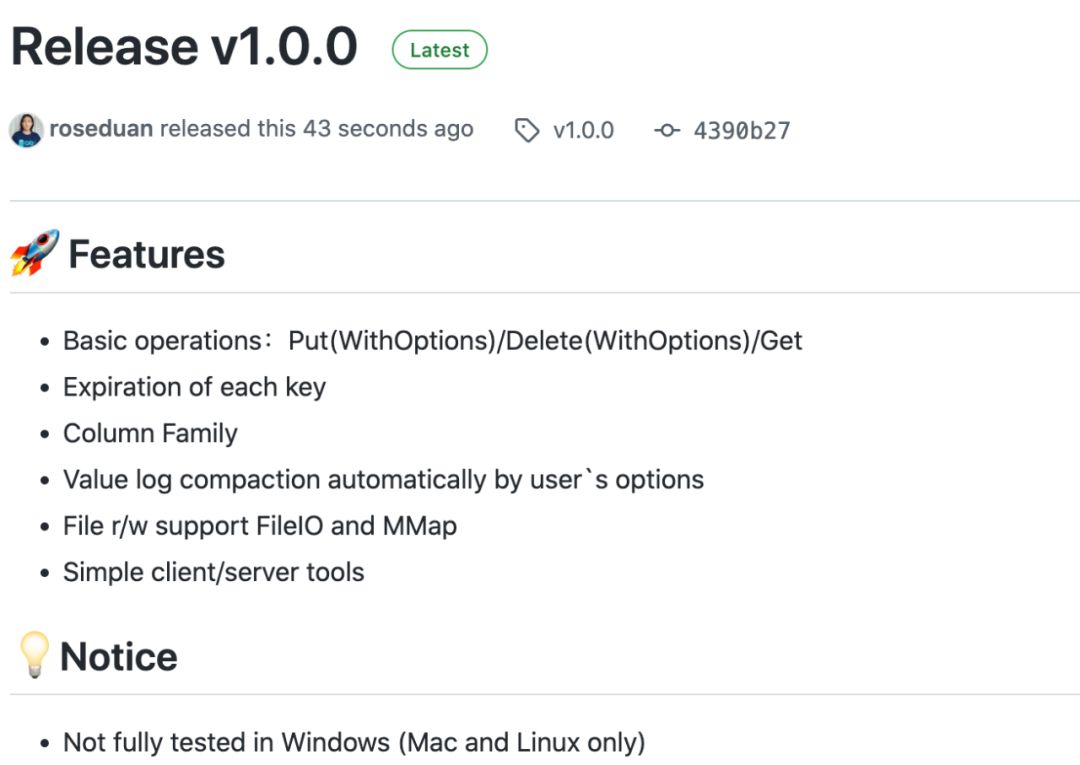The height and width of the screenshot is (765, 1080).
Task: Select the Features section heading
Action: point(146,253)
